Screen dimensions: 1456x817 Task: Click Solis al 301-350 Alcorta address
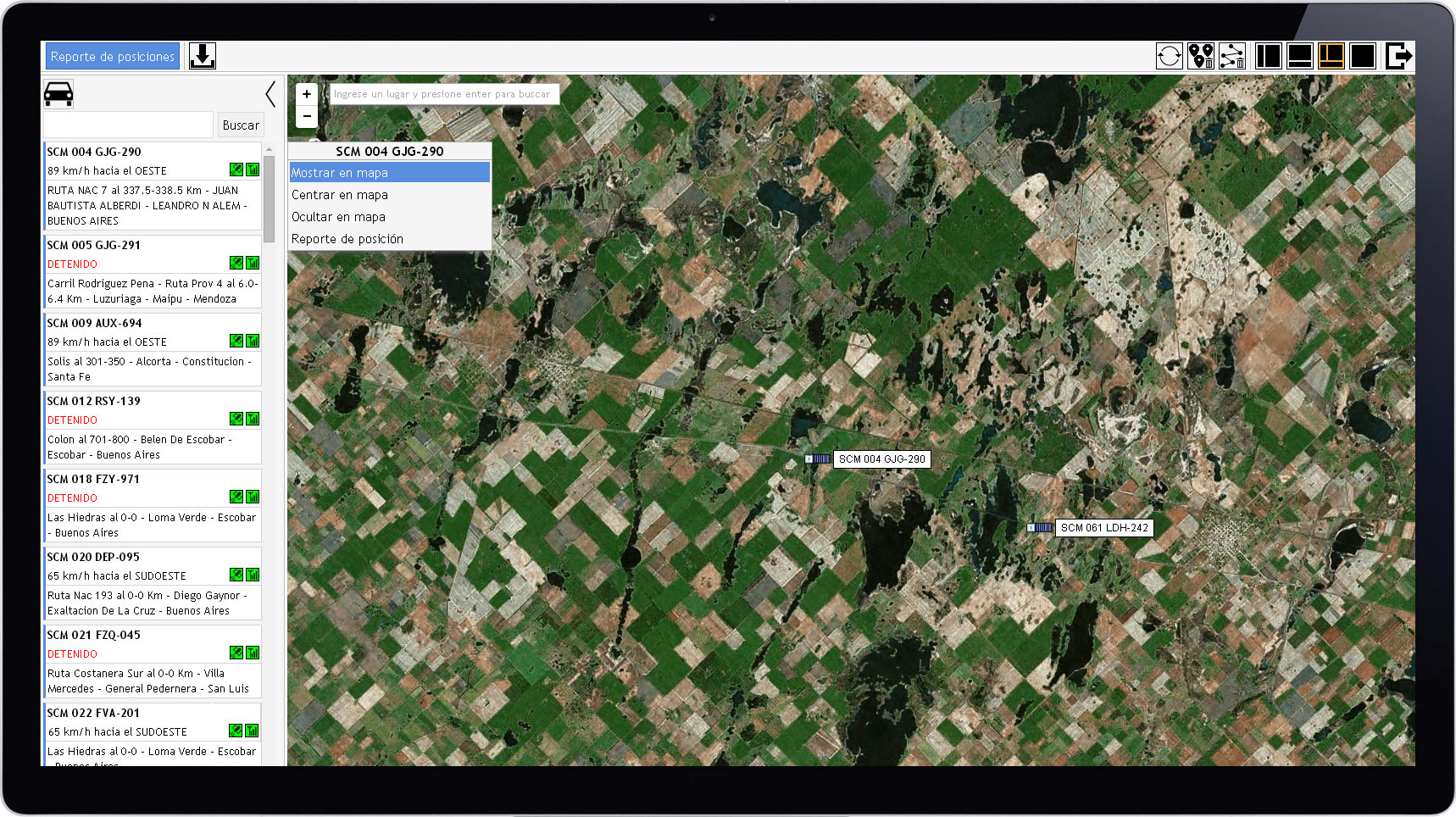(149, 369)
